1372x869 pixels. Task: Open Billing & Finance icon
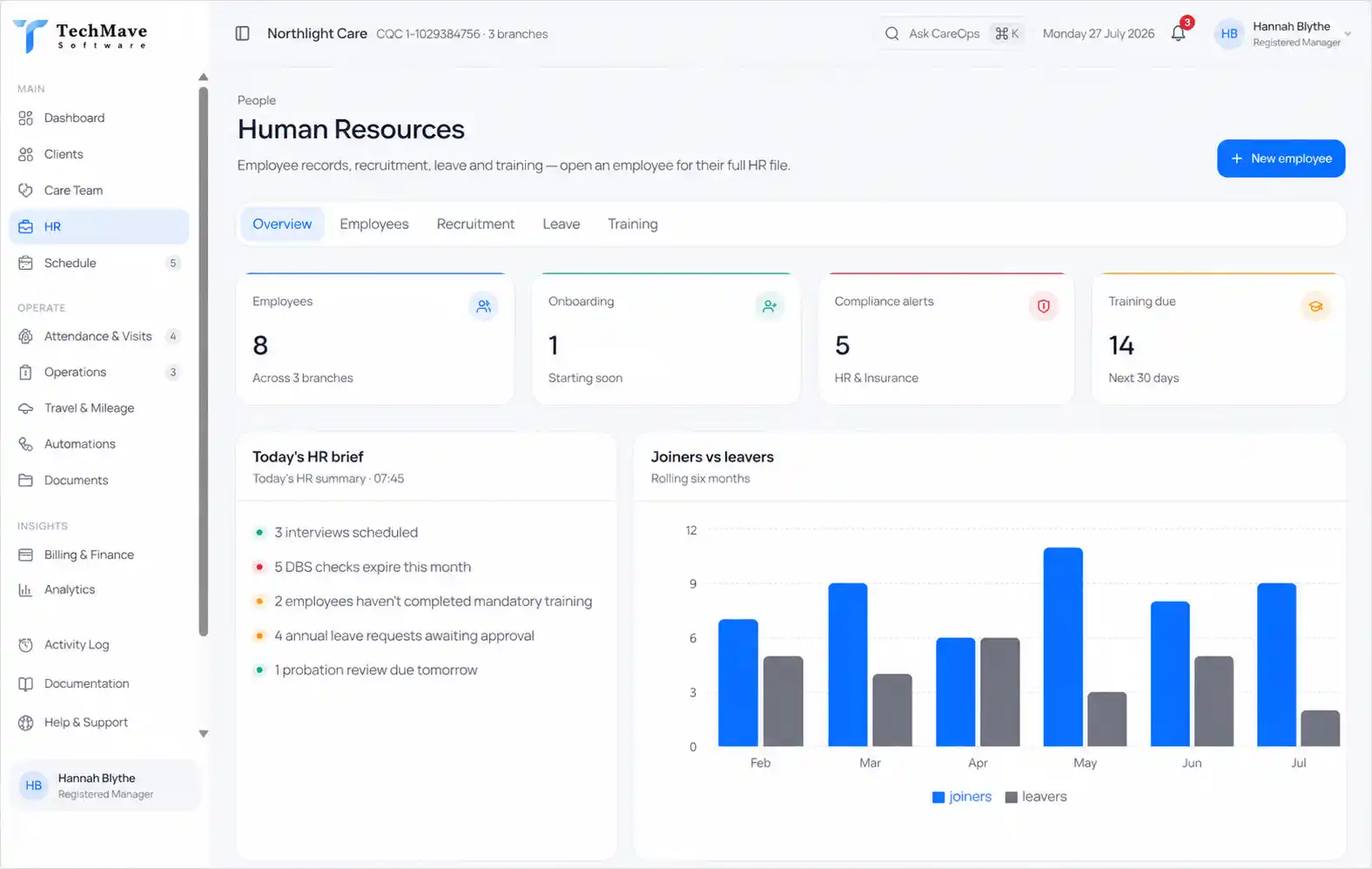click(x=26, y=555)
